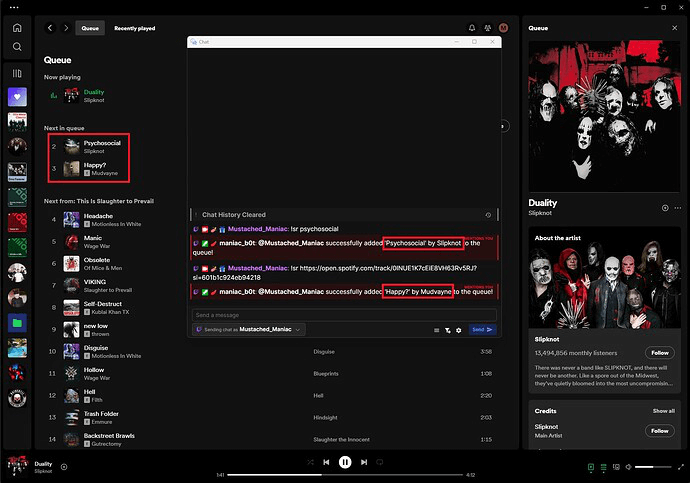Follow Slipknot in the Credits section
Image resolution: width=690 pixels, height=483 pixels.
pyautogui.click(x=660, y=431)
